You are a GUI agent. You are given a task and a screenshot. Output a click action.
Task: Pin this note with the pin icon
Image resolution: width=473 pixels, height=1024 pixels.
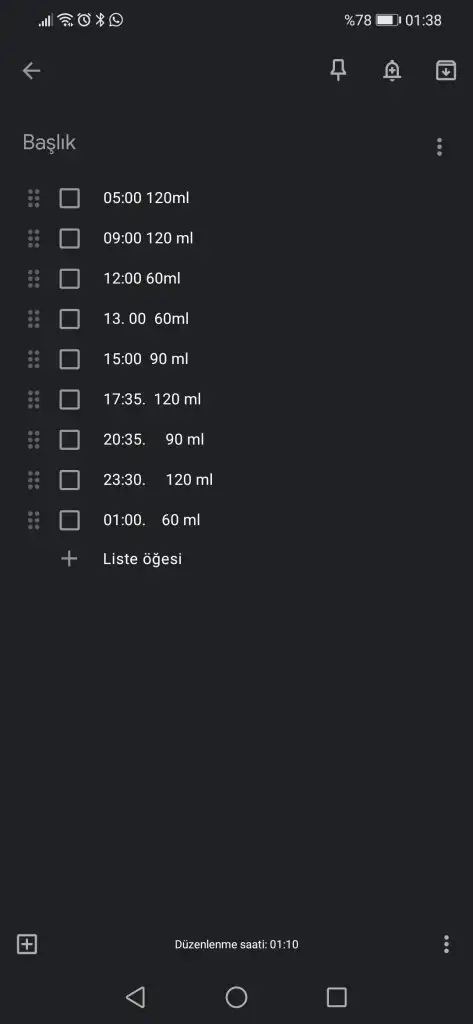pos(338,71)
